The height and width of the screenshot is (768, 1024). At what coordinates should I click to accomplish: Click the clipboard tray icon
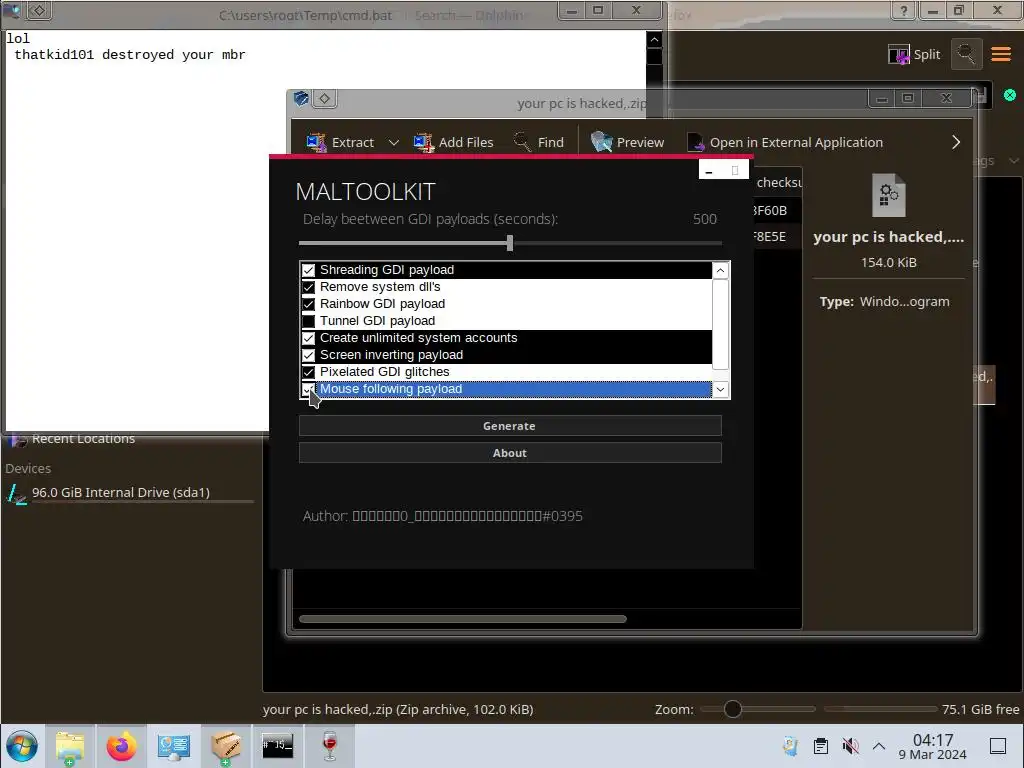tap(821, 746)
